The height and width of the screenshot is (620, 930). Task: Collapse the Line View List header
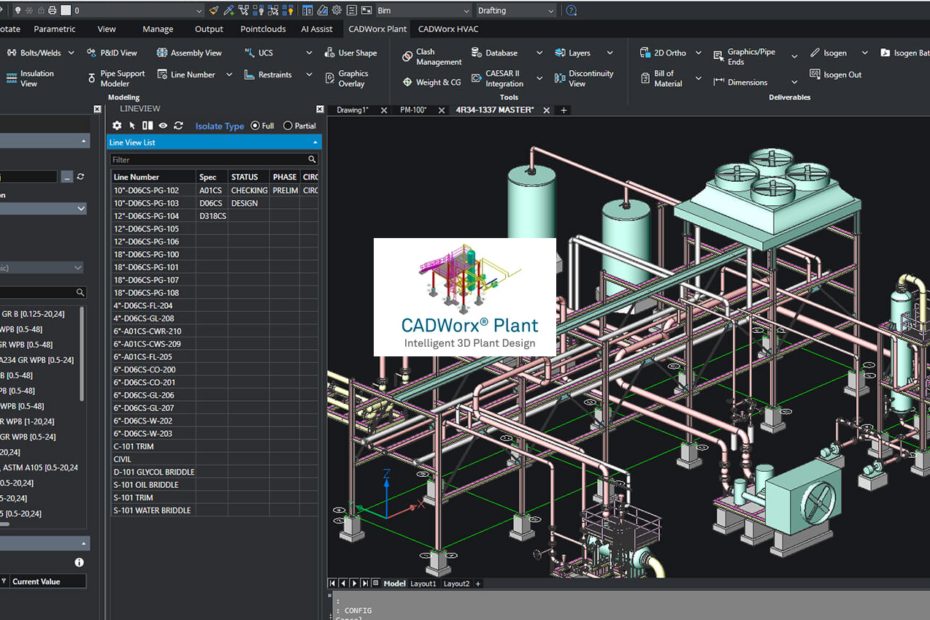[x=315, y=142]
